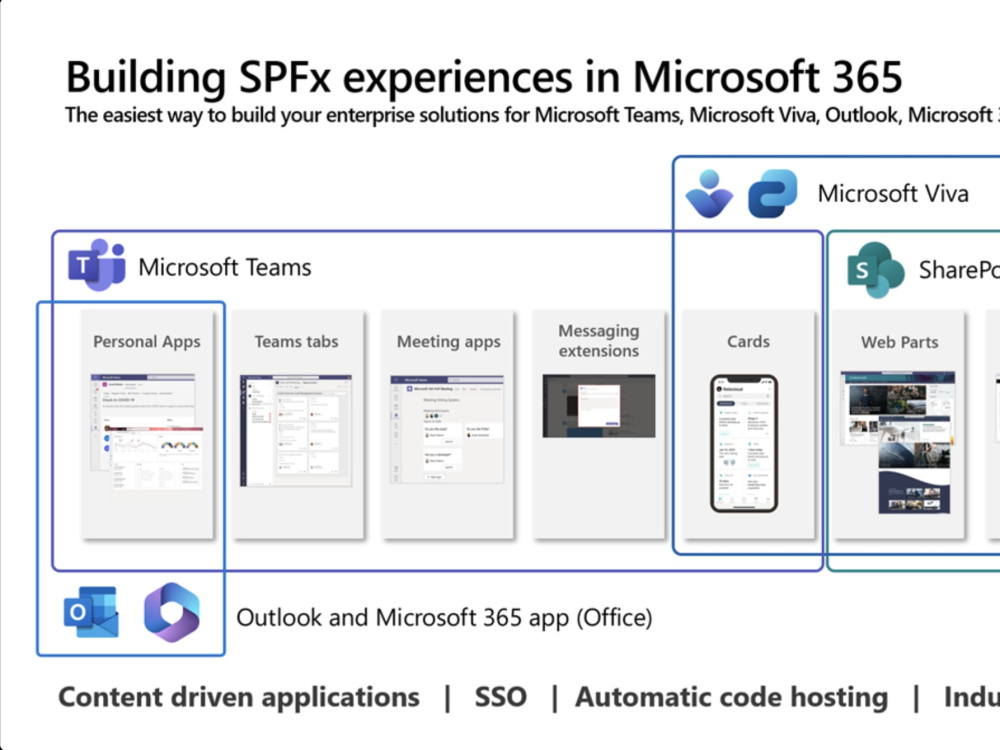The width and height of the screenshot is (1000, 750).
Task: Click the Viva Connections icon
Action: pyautogui.click(x=709, y=194)
